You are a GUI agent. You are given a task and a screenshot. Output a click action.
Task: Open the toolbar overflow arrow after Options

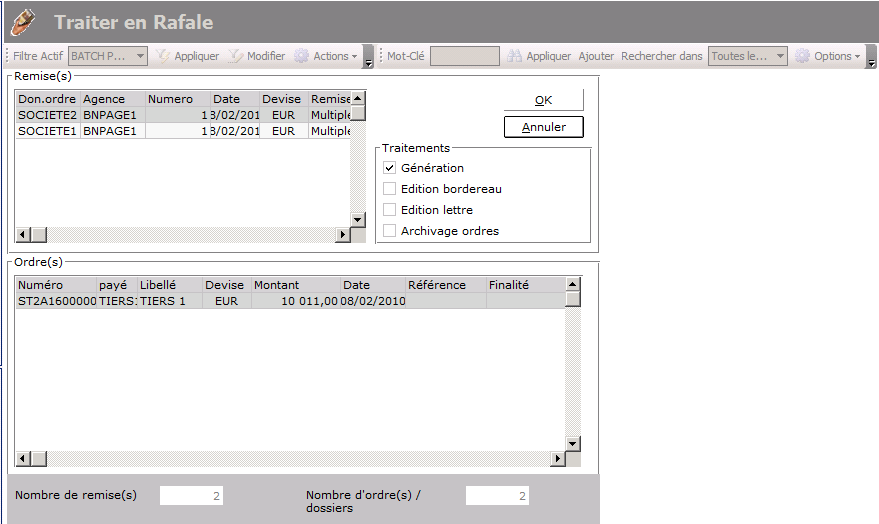click(x=871, y=58)
